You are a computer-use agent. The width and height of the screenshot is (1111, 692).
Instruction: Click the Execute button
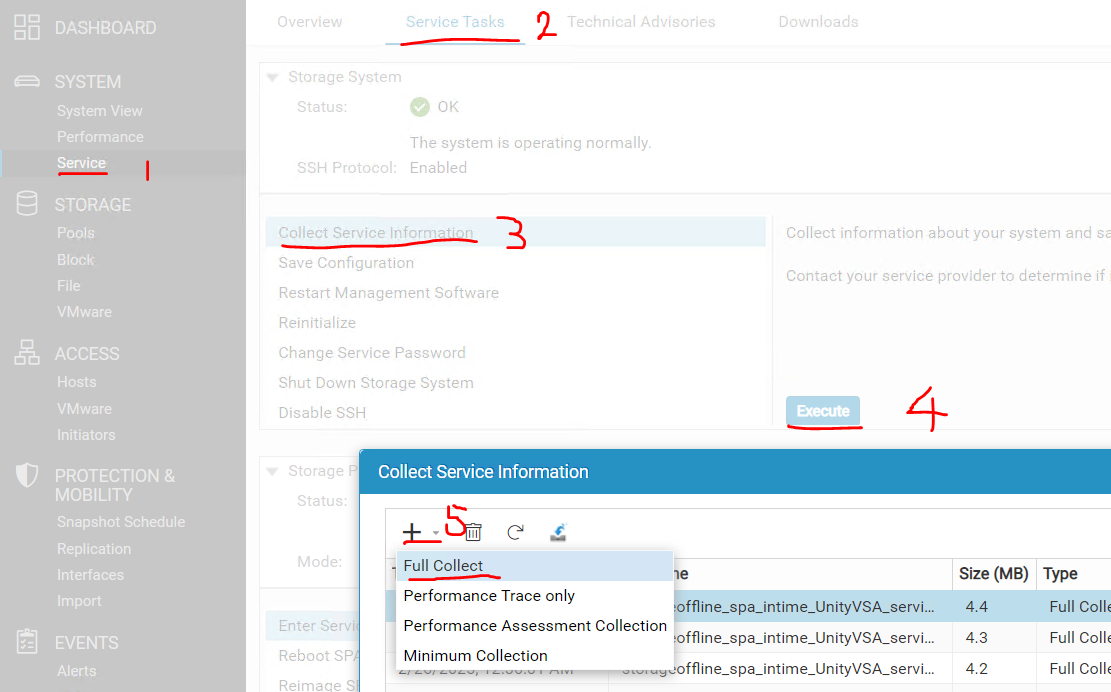coord(823,410)
